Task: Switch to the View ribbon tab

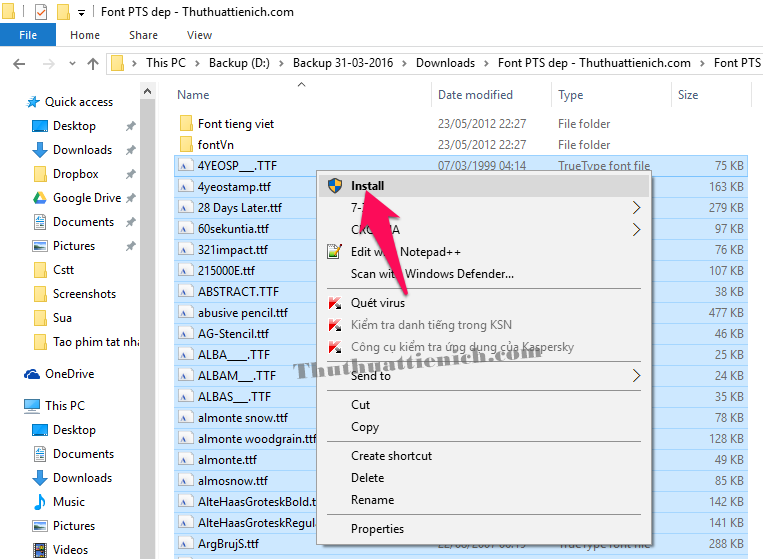Action: point(199,35)
